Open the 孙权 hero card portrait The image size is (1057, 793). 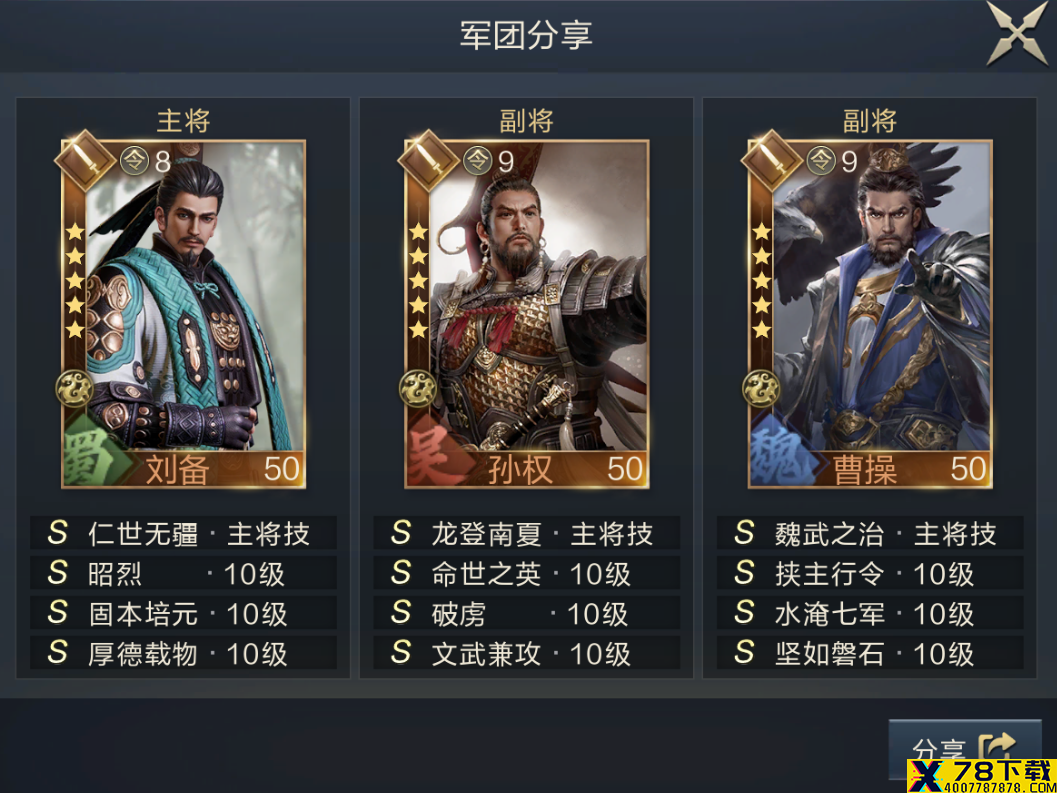(x=526, y=314)
